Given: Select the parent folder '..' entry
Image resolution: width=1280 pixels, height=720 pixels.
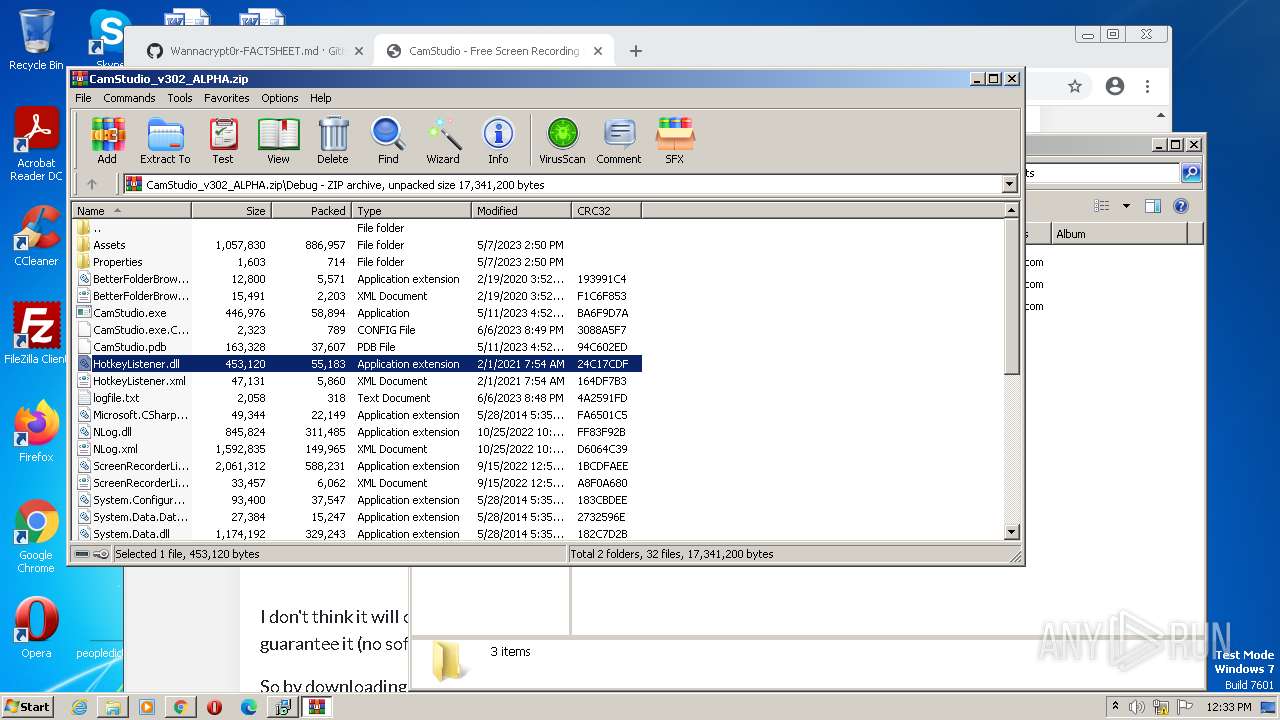Looking at the screenshot, I should [x=357, y=228].
